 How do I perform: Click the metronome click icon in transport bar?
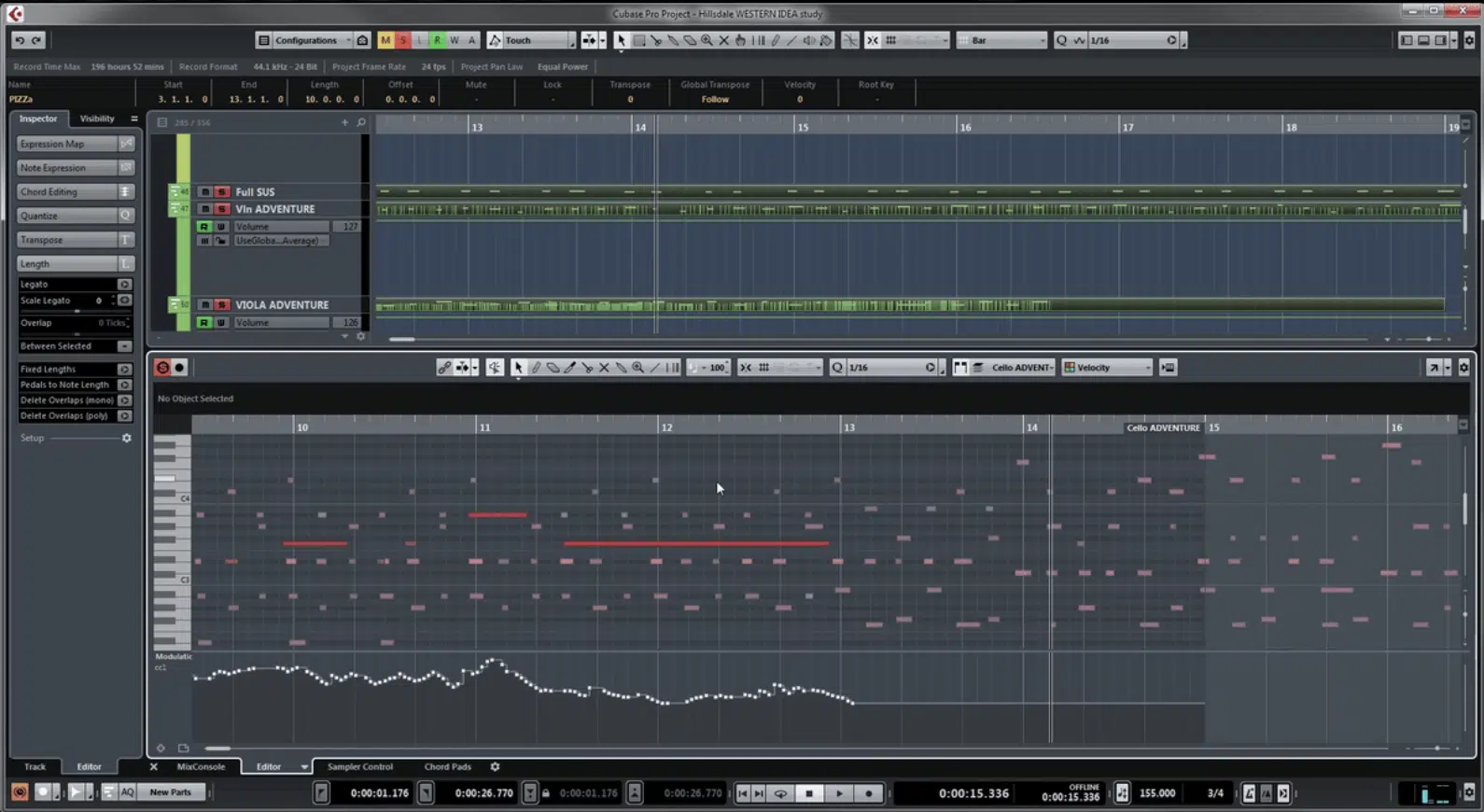click(1249, 793)
